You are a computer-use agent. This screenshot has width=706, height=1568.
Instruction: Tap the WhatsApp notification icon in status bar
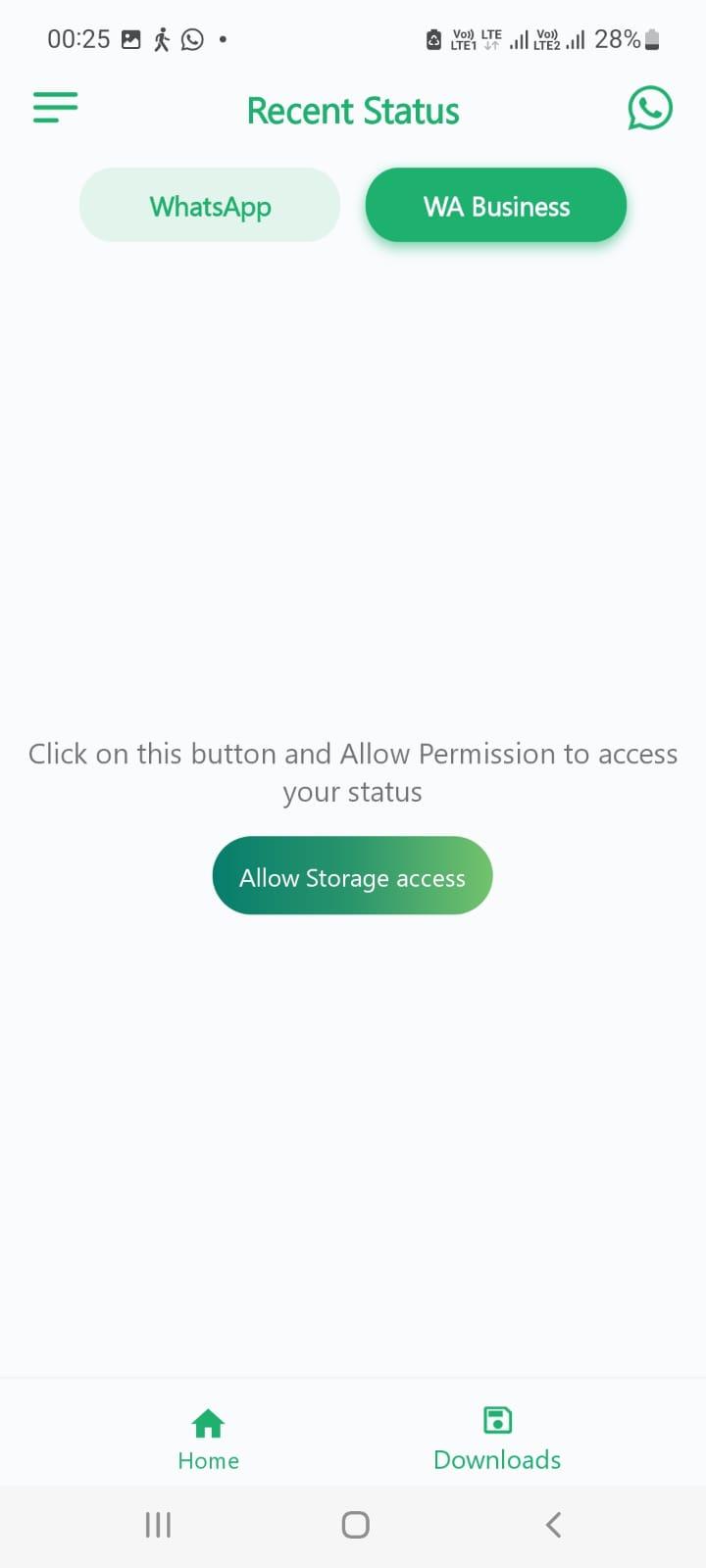pyautogui.click(x=193, y=39)
